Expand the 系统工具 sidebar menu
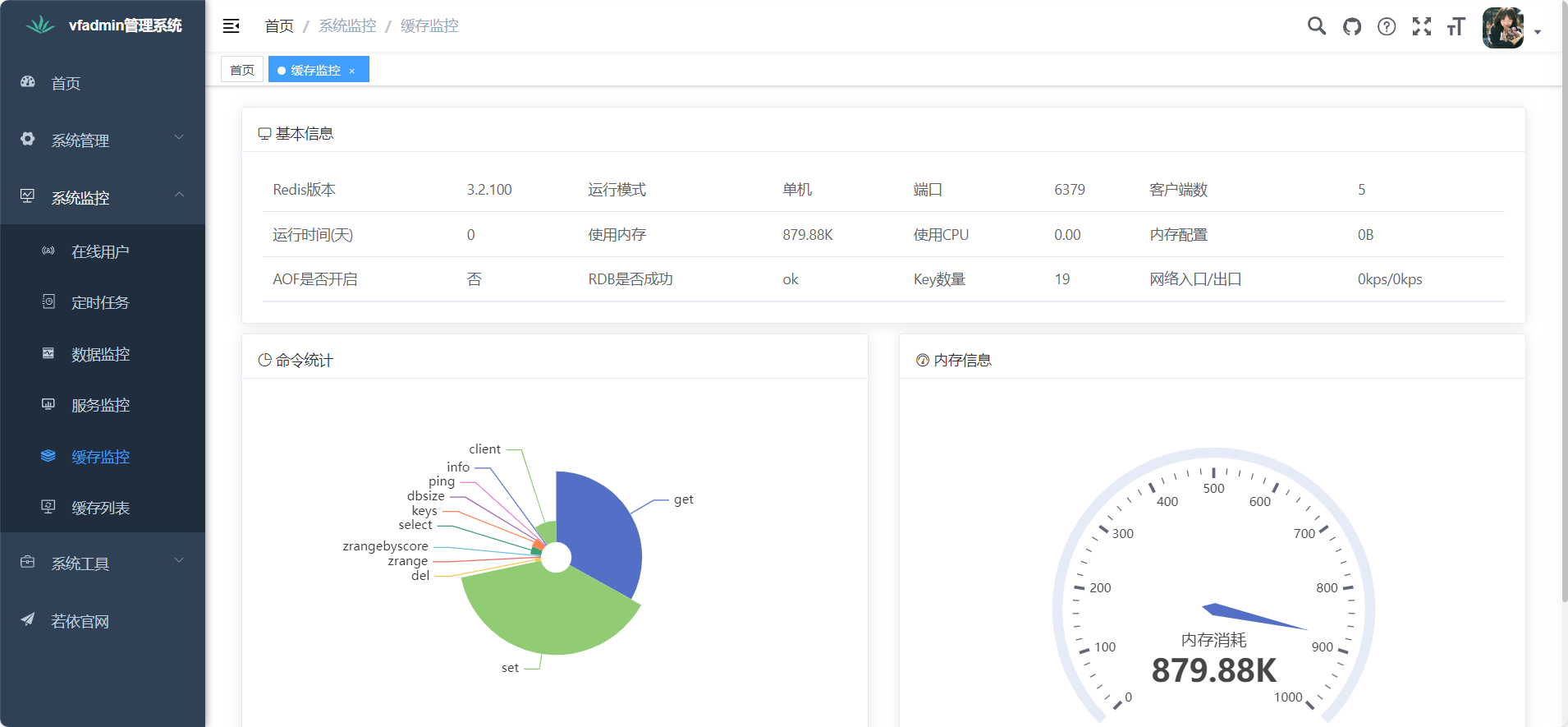The image size is (1568, 727). (103, 564)
